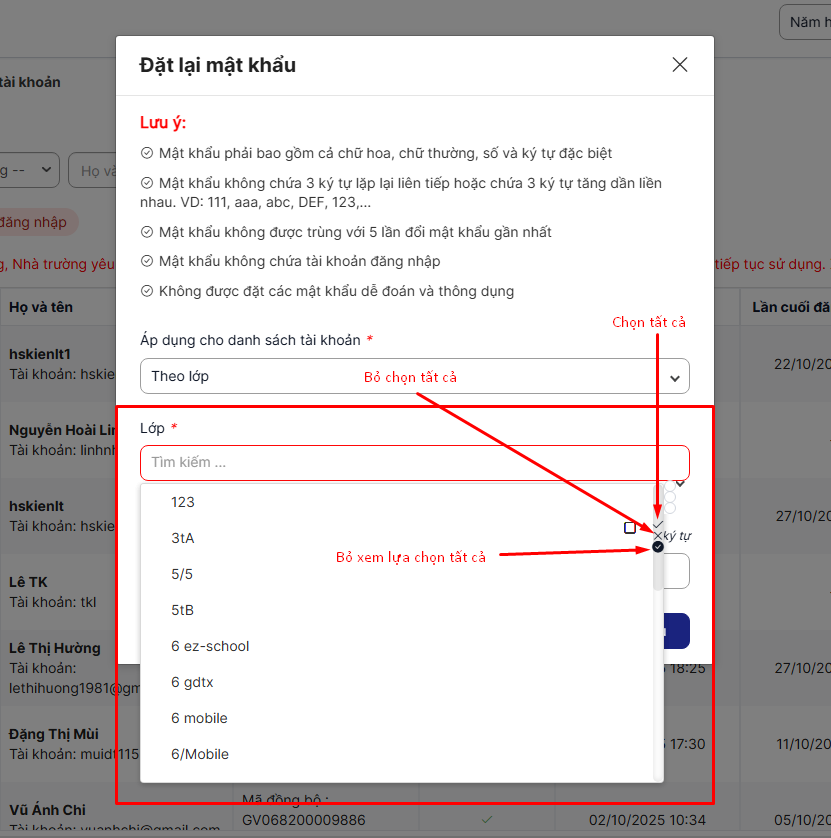Choose class '3tA' option

183,538
